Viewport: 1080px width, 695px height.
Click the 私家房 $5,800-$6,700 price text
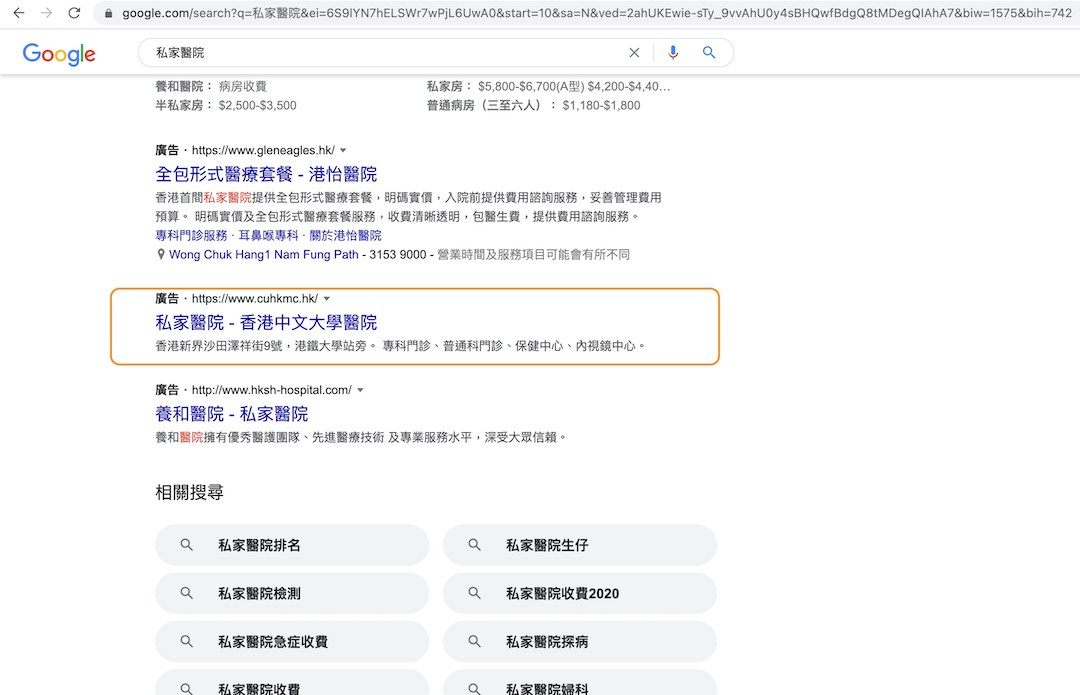click(548, 86)
